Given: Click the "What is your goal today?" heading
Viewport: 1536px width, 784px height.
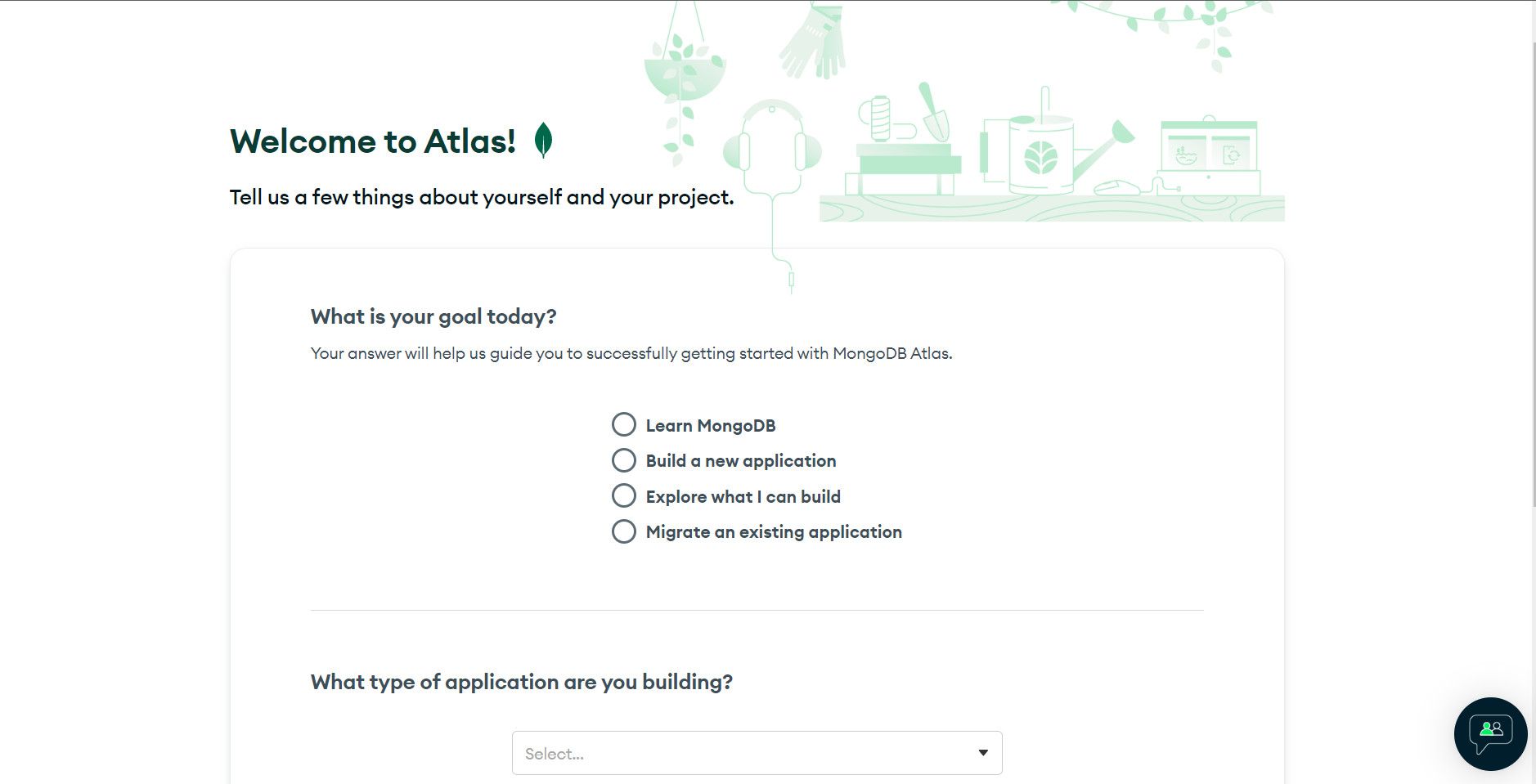Looking at the screenshot, I should click(x=433, y=317).
